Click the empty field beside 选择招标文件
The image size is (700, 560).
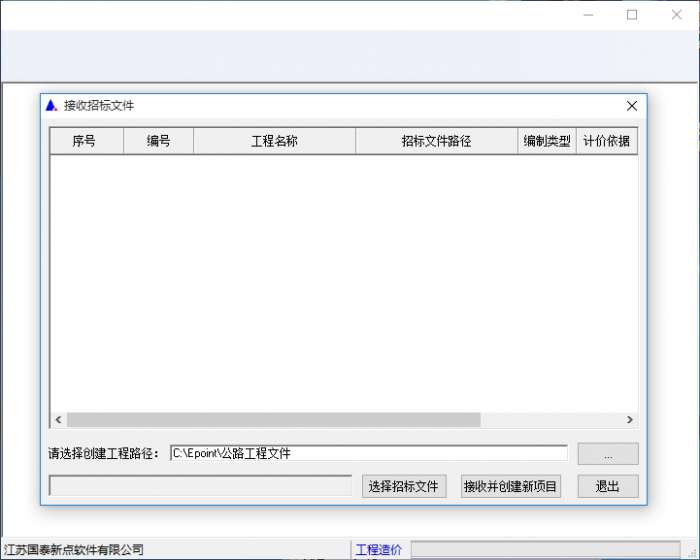click(200, 486)
